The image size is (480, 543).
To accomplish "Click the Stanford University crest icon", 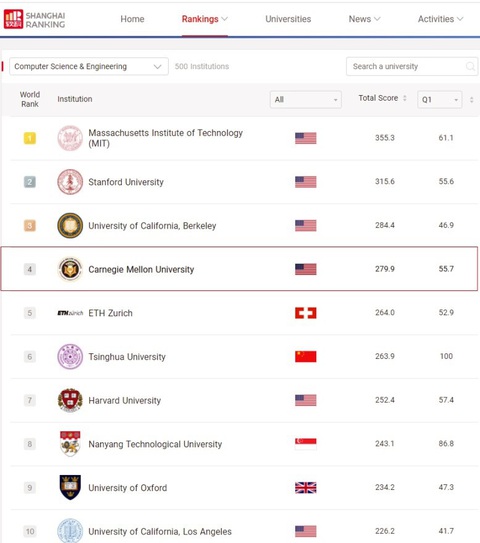I will (x=70, y=182).
